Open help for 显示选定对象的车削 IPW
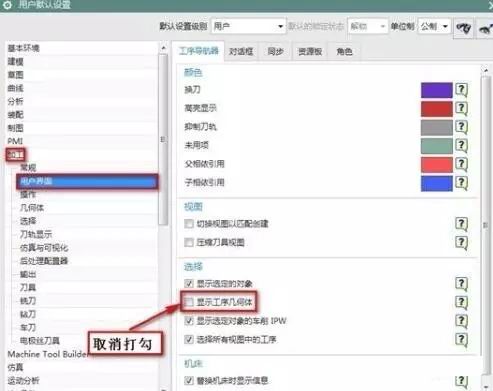The width and height of the screenshot is (493, 391). [x=461, y=321]
